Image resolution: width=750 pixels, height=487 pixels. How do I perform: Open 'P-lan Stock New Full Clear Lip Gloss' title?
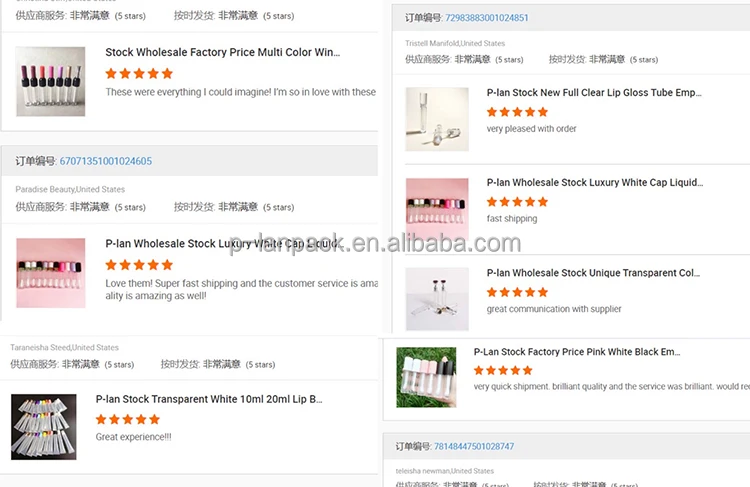pos(594,92)
